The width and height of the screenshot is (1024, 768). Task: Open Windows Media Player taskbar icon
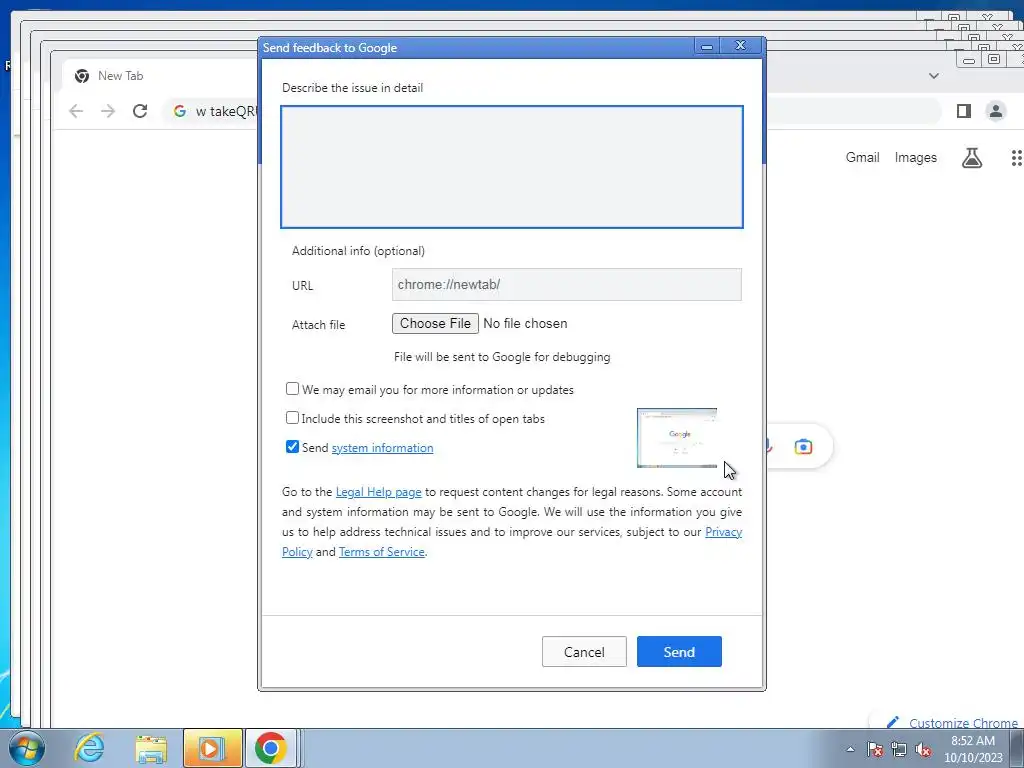point(212,748)
